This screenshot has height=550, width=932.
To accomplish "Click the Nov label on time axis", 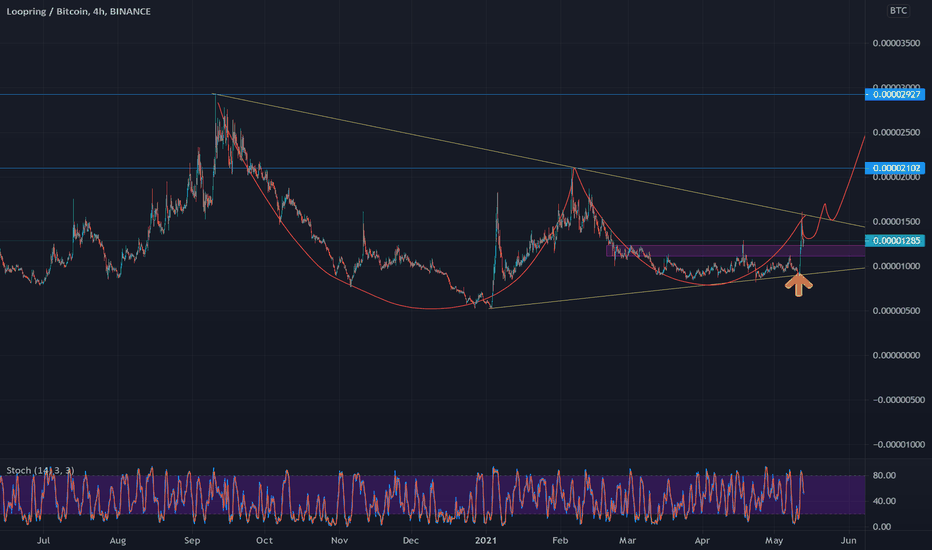I will point(339,540).
